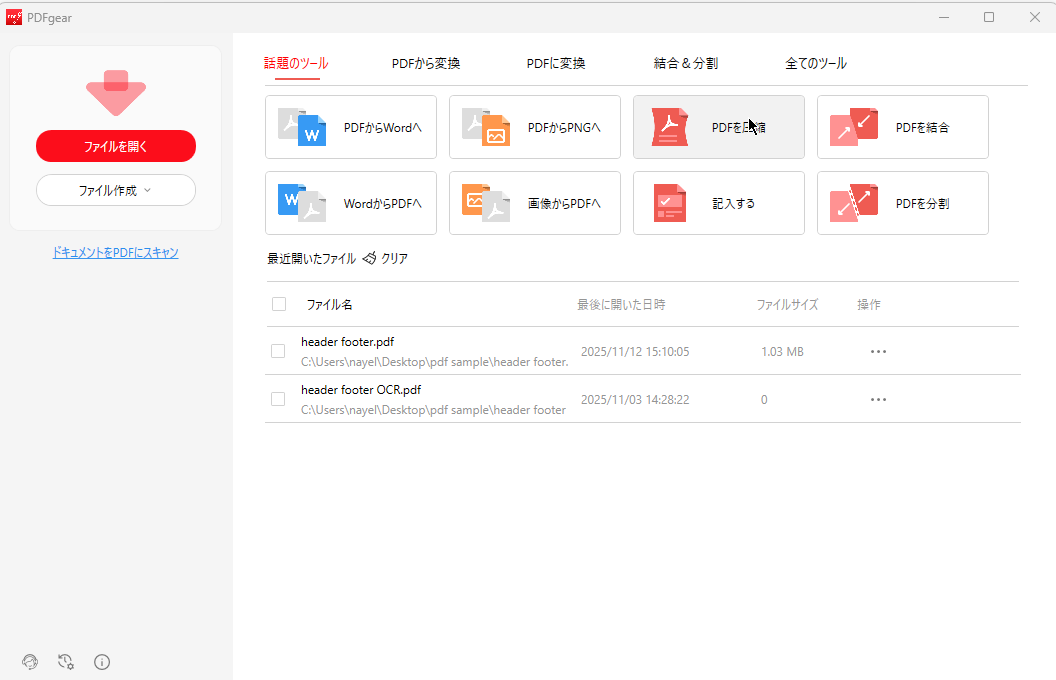Open the PDFを分割 split tool
The image size is (1056, 680).
click(x=902, y=203)
